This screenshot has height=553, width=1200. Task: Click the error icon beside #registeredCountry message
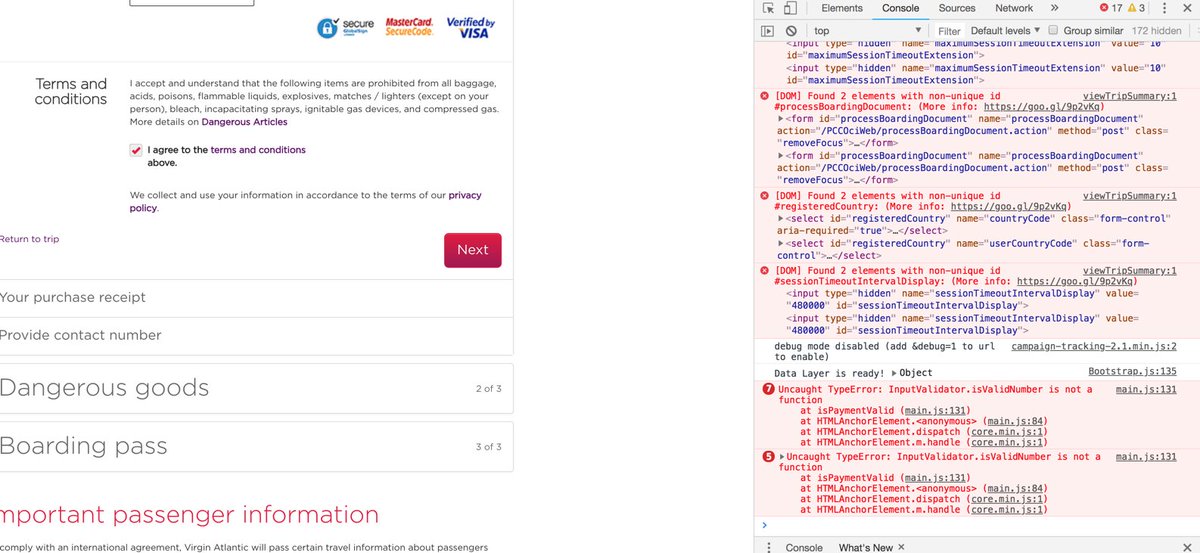pos(766,196)
